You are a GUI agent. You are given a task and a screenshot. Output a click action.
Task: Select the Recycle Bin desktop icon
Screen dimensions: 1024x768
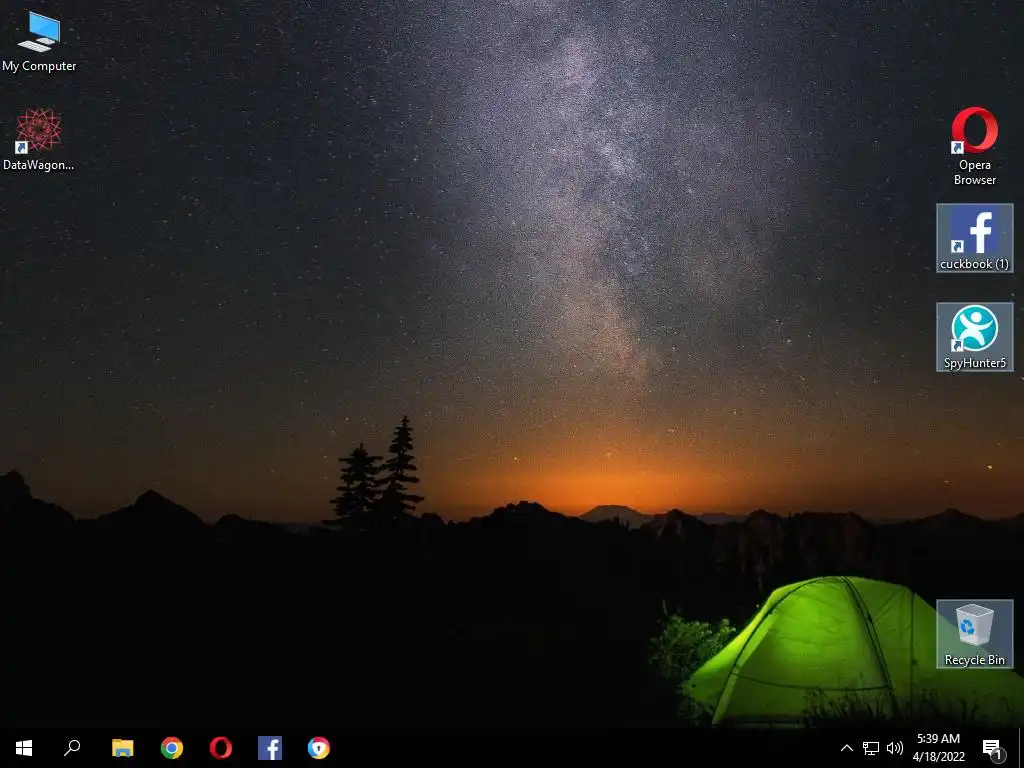click(974, 633)
